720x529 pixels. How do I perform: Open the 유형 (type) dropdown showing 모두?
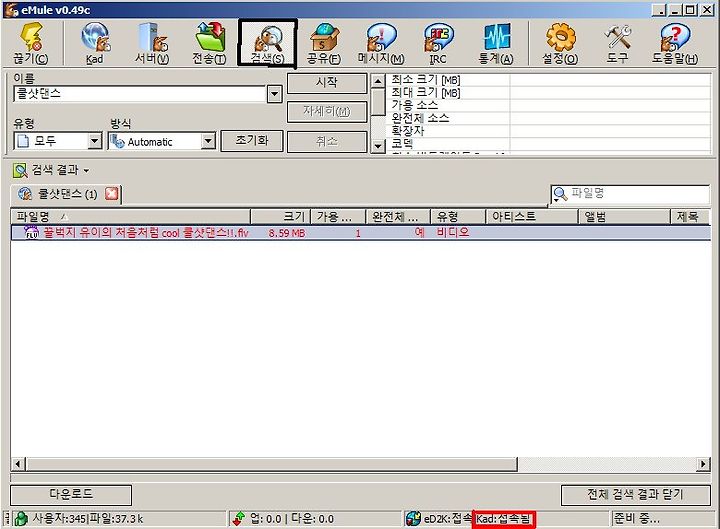click(x=58, y=141)
